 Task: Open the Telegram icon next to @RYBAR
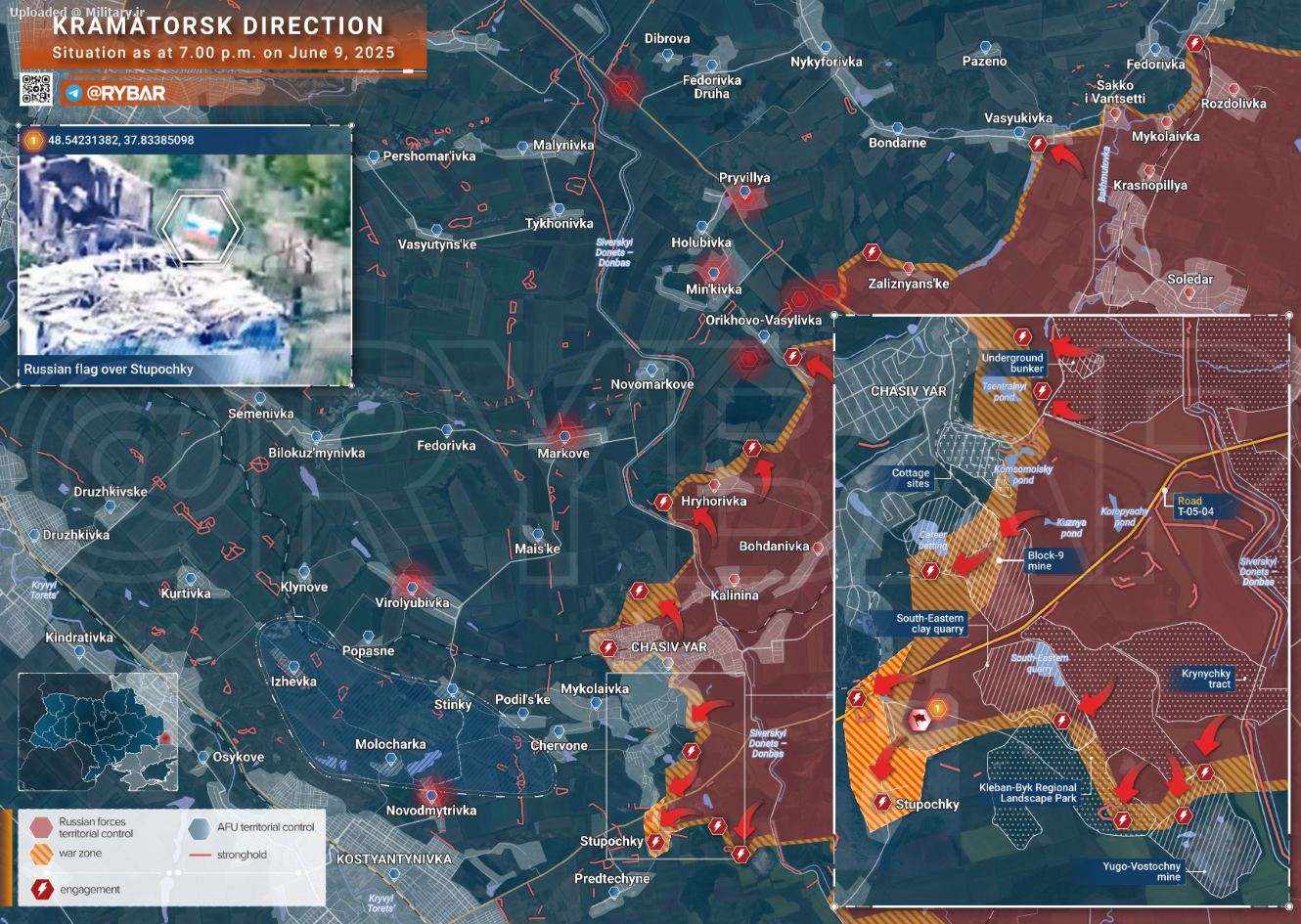[x=74, y=94]
